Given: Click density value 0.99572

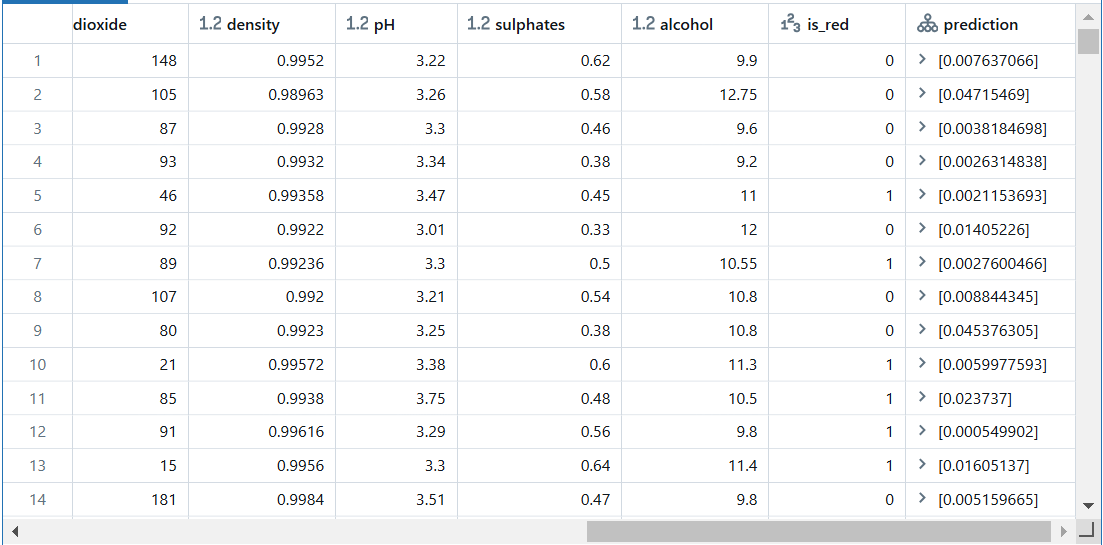Looking at the screenshot, I should pyautogui.click(x=296, y=364).
